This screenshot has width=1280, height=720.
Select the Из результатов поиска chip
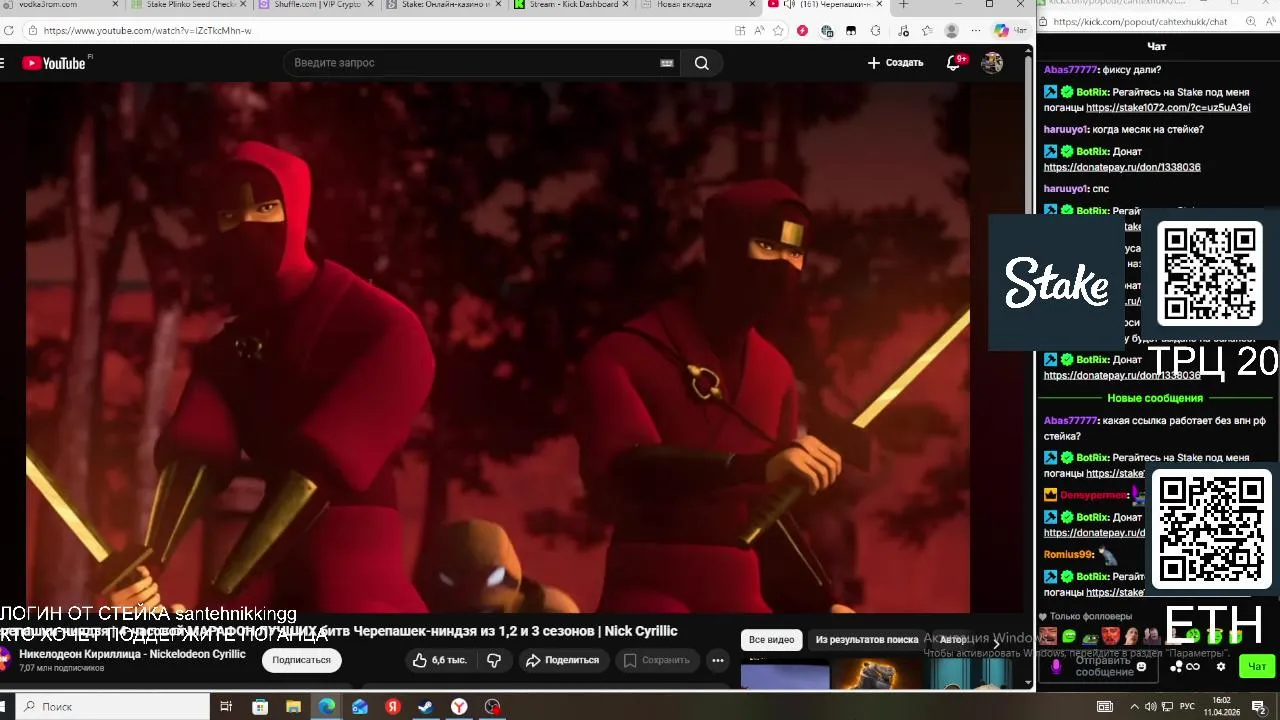(866, 640)
